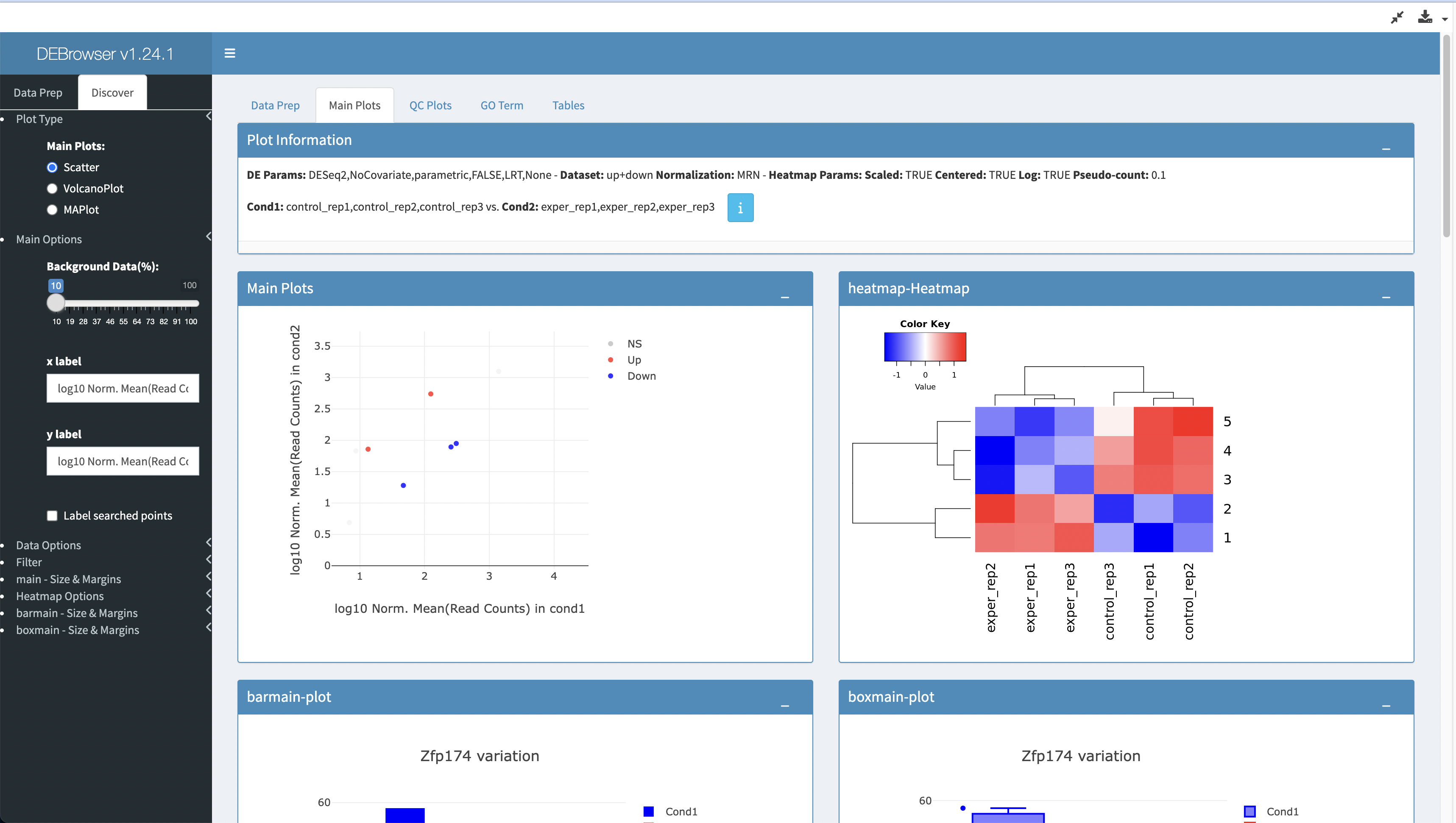This screenshot has width=1456, height=823.
Task: Minimize the barmain-plot panel
Action: [784, 706]
